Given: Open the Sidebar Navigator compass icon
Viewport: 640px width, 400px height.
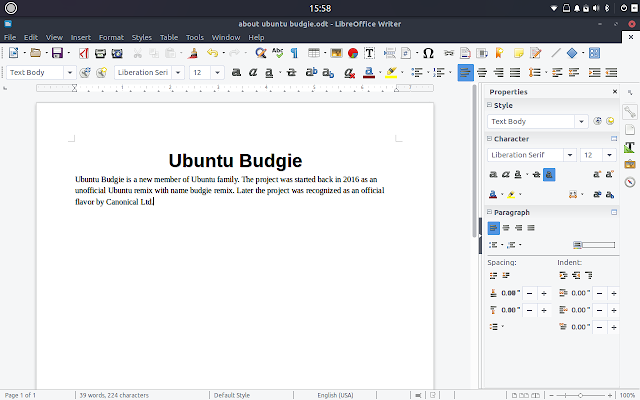Looking at the screenshot, I should tap(630, 182).
